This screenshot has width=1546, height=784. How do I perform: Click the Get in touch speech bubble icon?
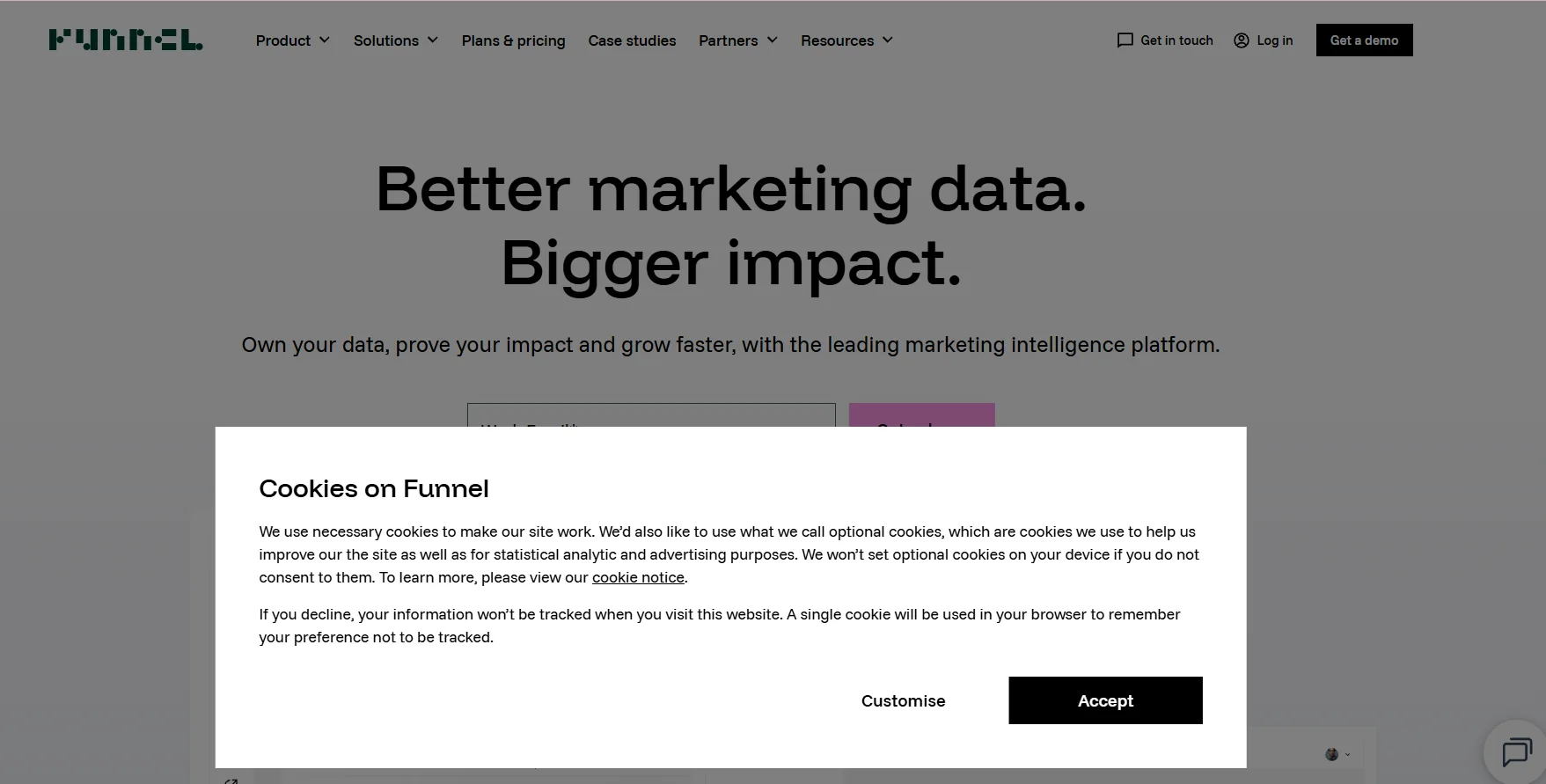click(1125, 40)
